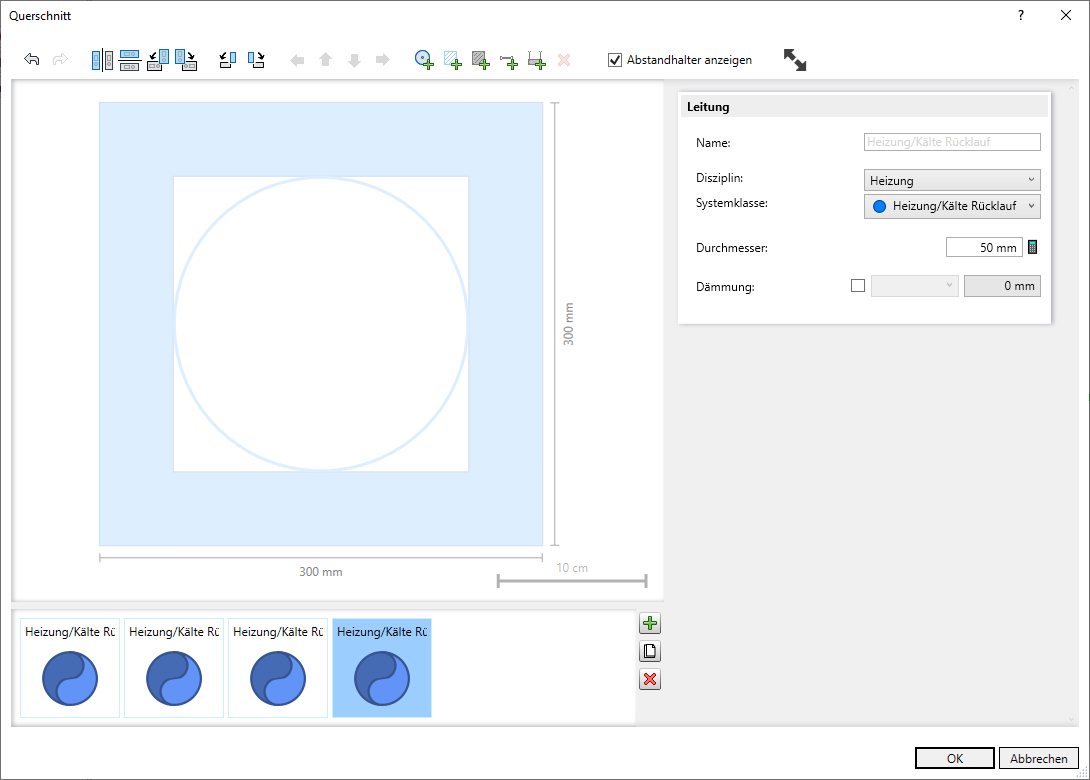
Task: Click the move up arrow
Action: pos(325,60)
